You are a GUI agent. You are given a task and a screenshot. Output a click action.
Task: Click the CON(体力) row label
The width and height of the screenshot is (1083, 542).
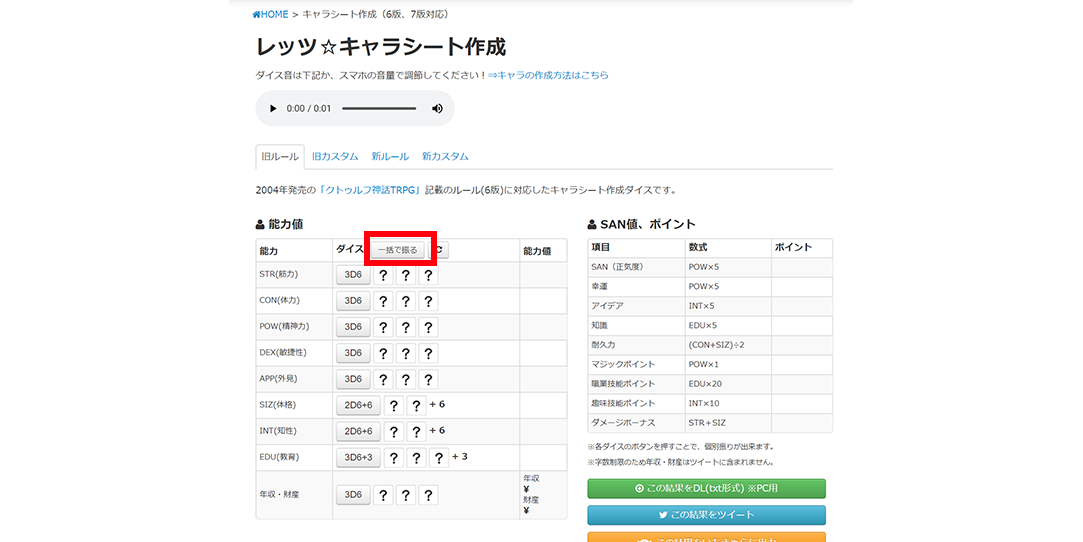pos(280,300)
